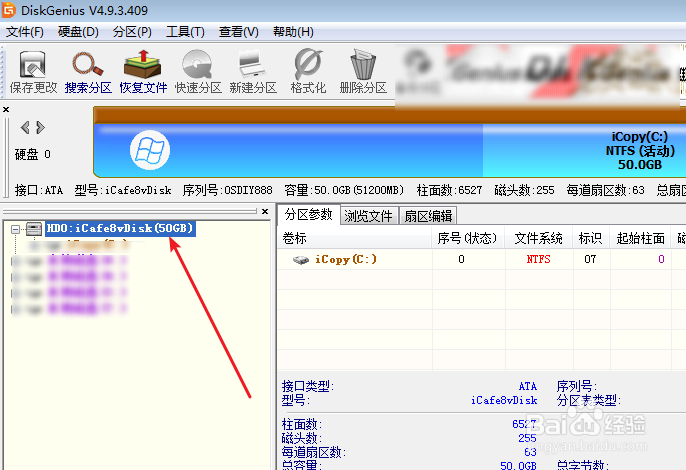
Task: Click the 序号(状态) column header
Action: point(467,239)
